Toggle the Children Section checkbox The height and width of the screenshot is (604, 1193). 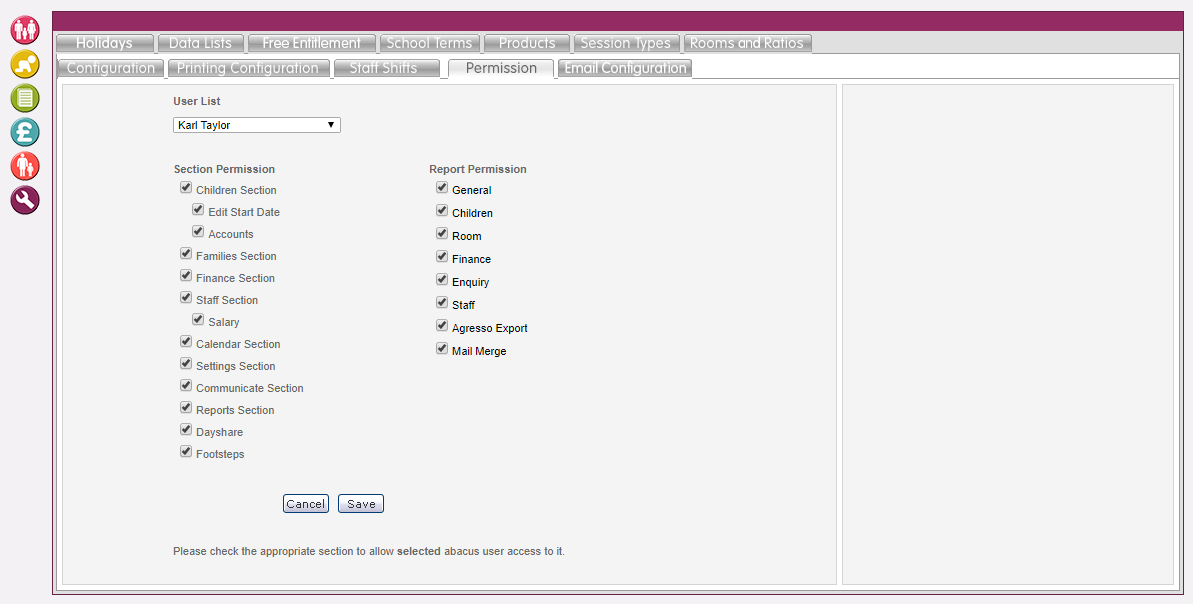pyautogui.click(x=186, y=188)
